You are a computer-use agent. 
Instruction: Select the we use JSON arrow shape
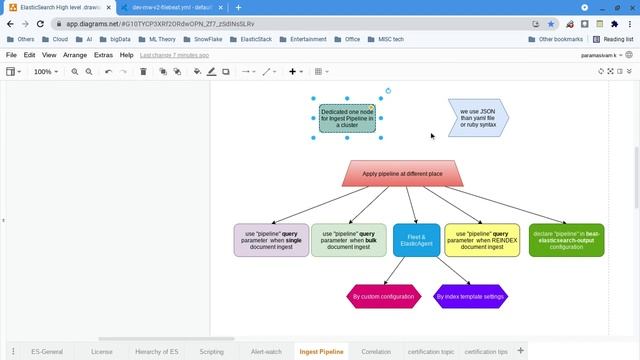[x=478, y=118]
